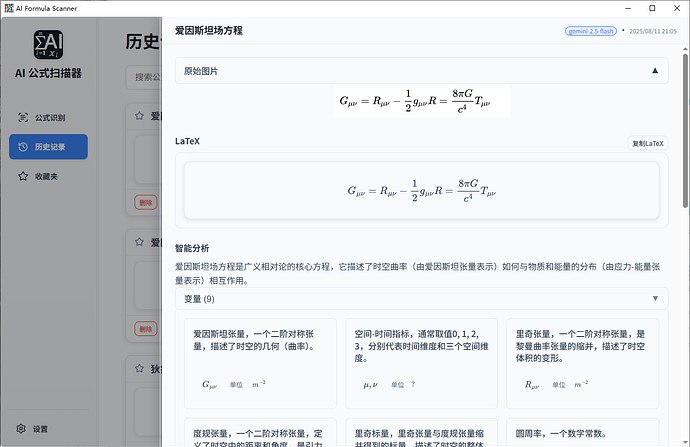Click the 里奇标量 variable card
The image size is (690, 447).
[x=422, y=432]
